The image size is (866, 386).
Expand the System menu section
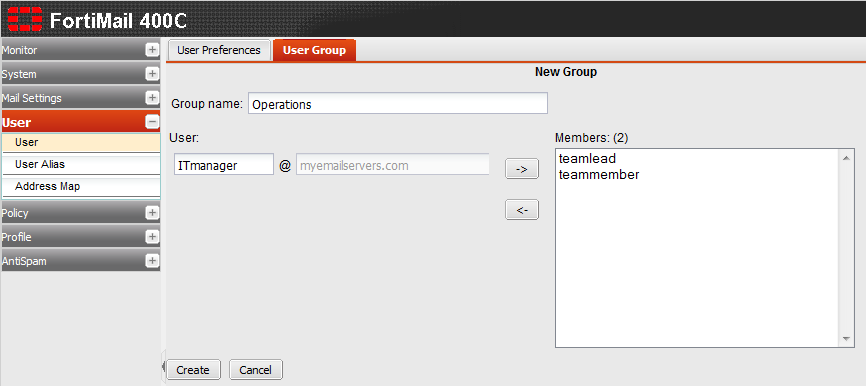coord(152,73)
